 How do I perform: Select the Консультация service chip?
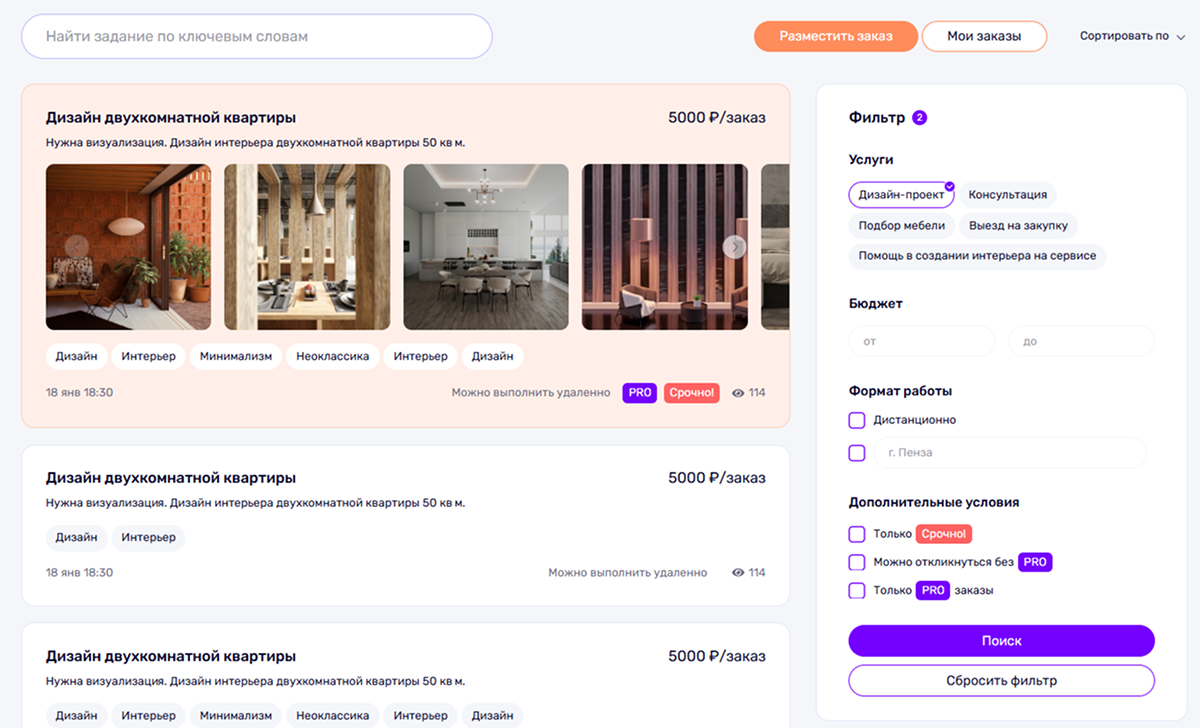click(x=1008, y=195)
